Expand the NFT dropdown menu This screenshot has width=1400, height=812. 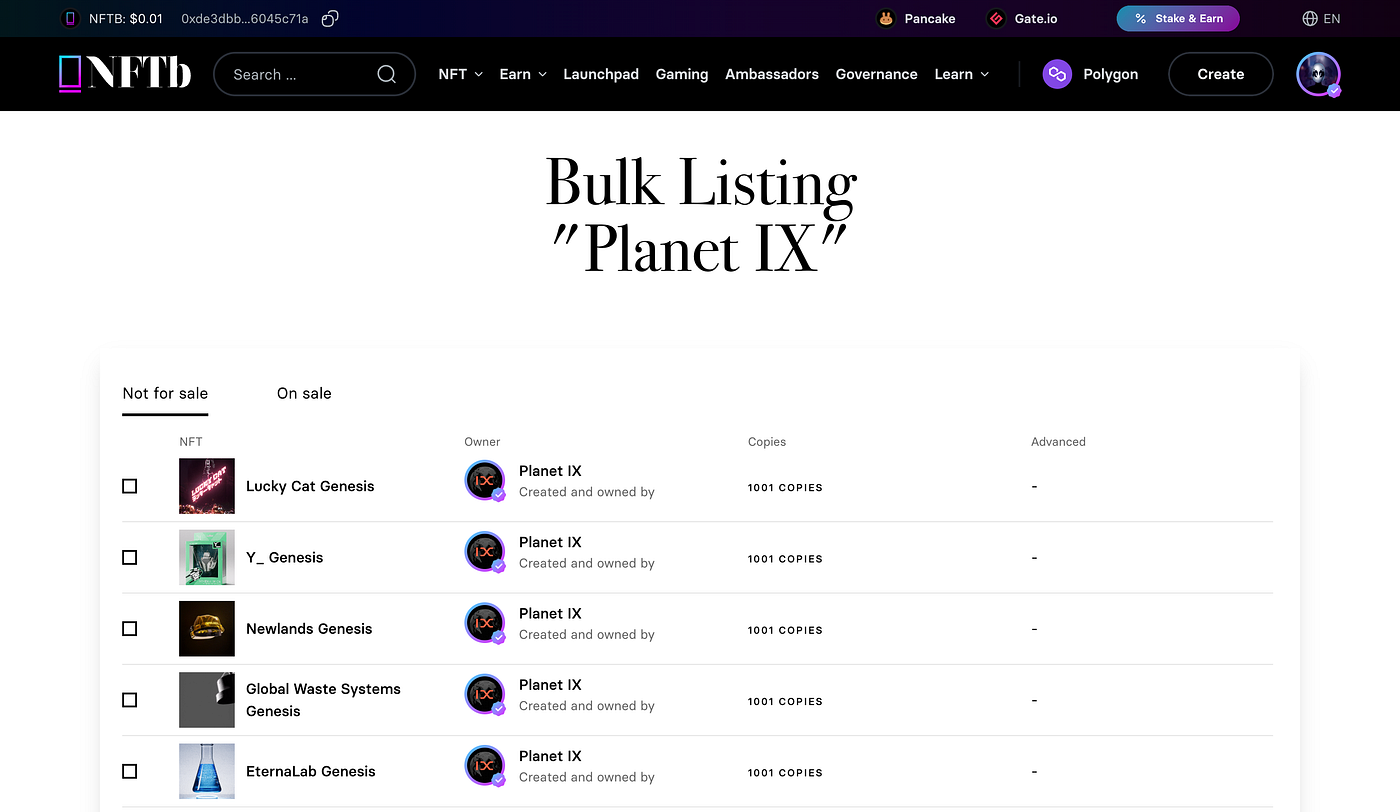(x=460, y=74)
